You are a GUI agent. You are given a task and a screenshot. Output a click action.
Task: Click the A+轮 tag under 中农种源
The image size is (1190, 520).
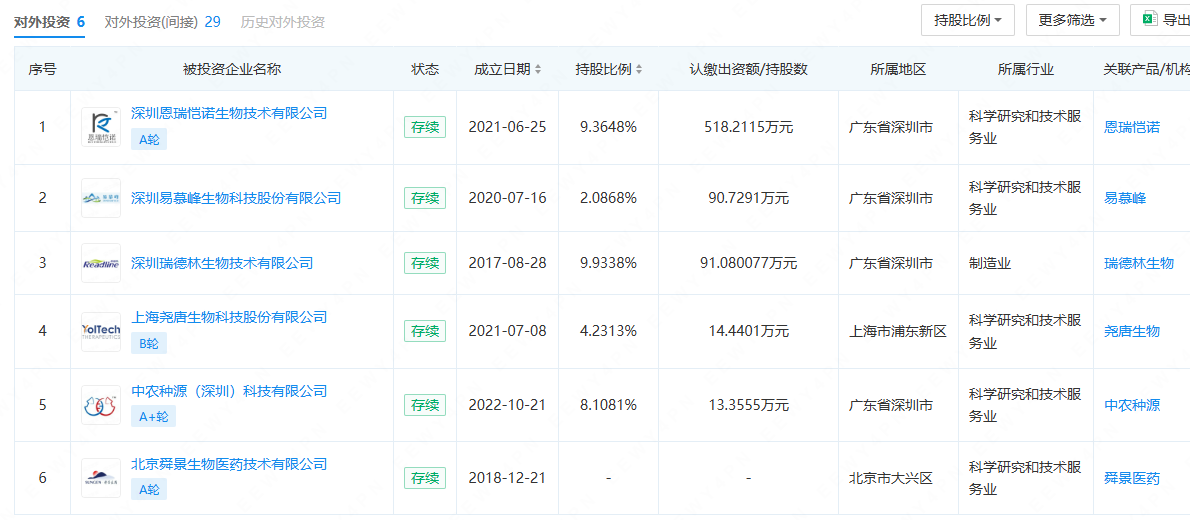(x=153, y=417)
